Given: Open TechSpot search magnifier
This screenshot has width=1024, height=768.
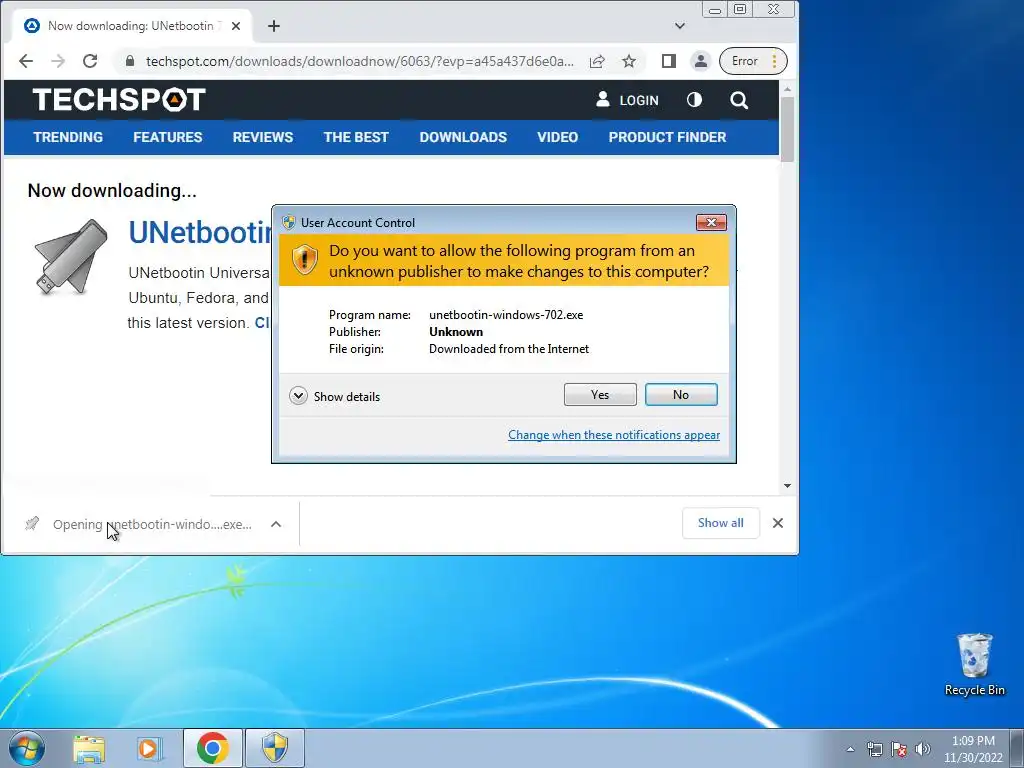Looking at the screenshot, I should point(739,100).
